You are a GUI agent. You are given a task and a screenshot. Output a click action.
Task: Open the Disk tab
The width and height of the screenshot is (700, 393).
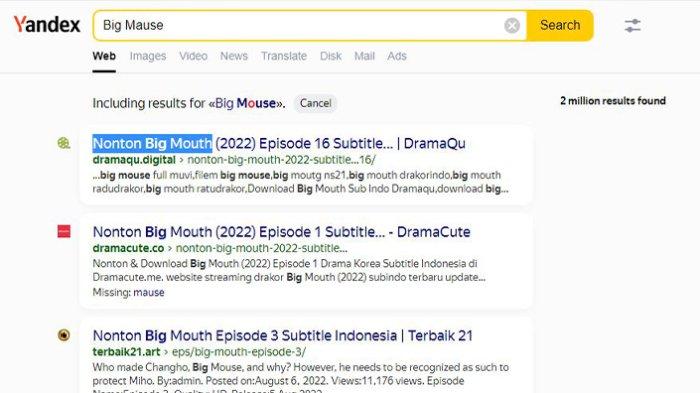click(331, 56)
